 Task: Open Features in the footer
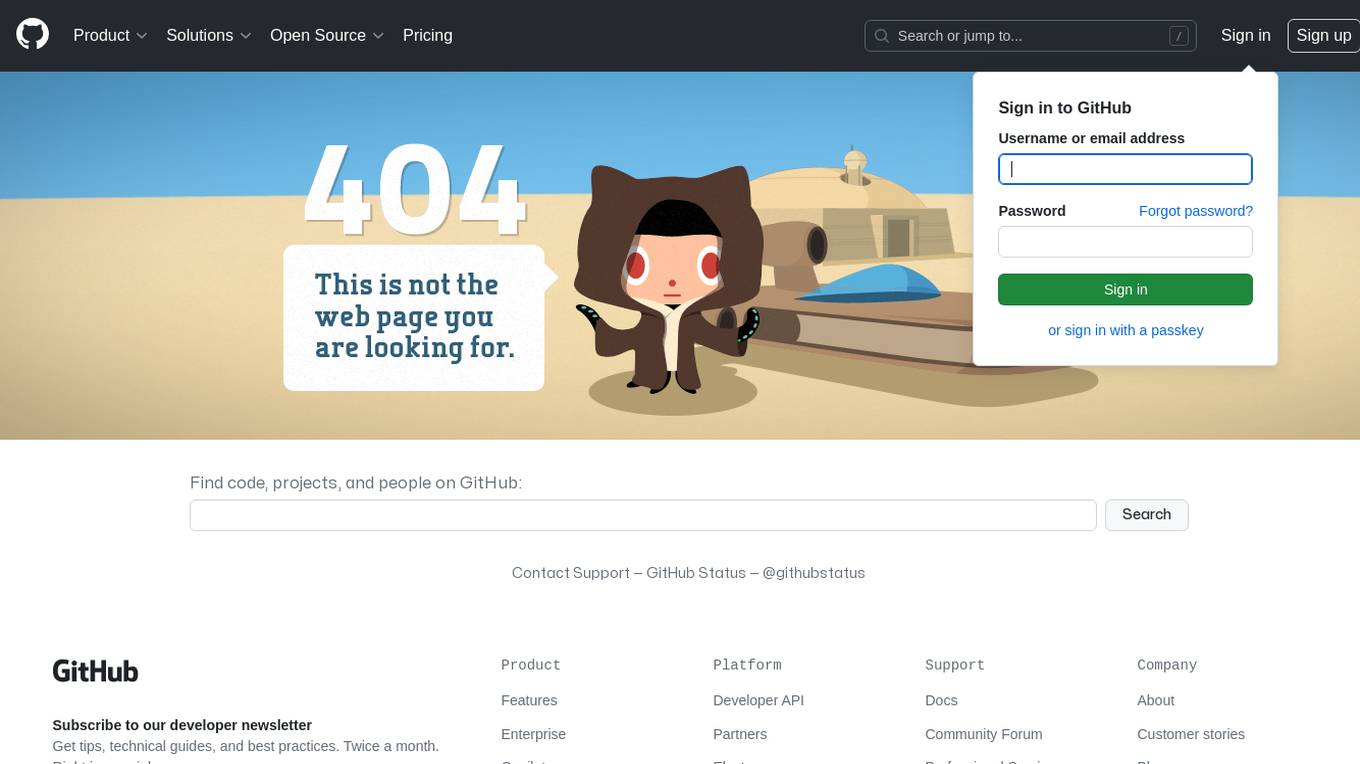[x=529, y=700]
